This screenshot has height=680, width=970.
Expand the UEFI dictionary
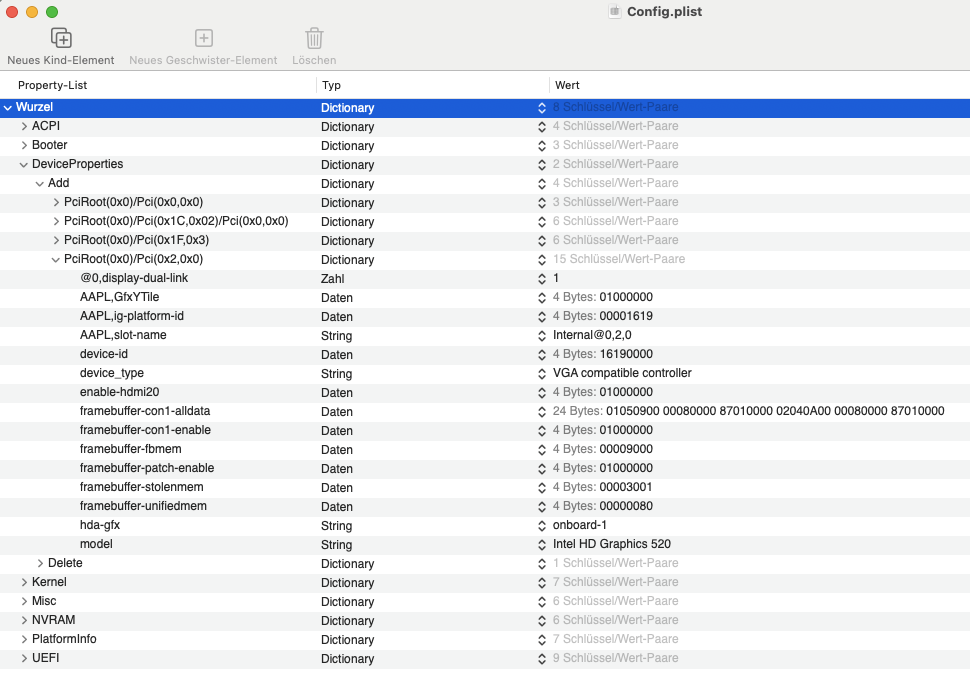point(24,658)
